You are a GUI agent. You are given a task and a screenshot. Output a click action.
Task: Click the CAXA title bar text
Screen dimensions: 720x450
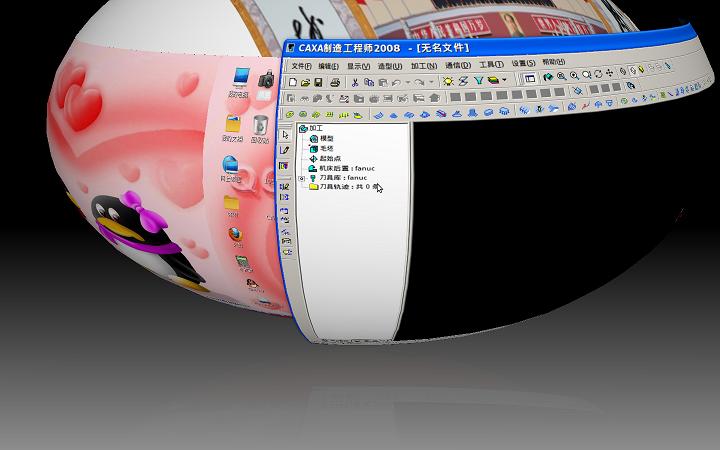pyautogui.click(x=383, y=48)
